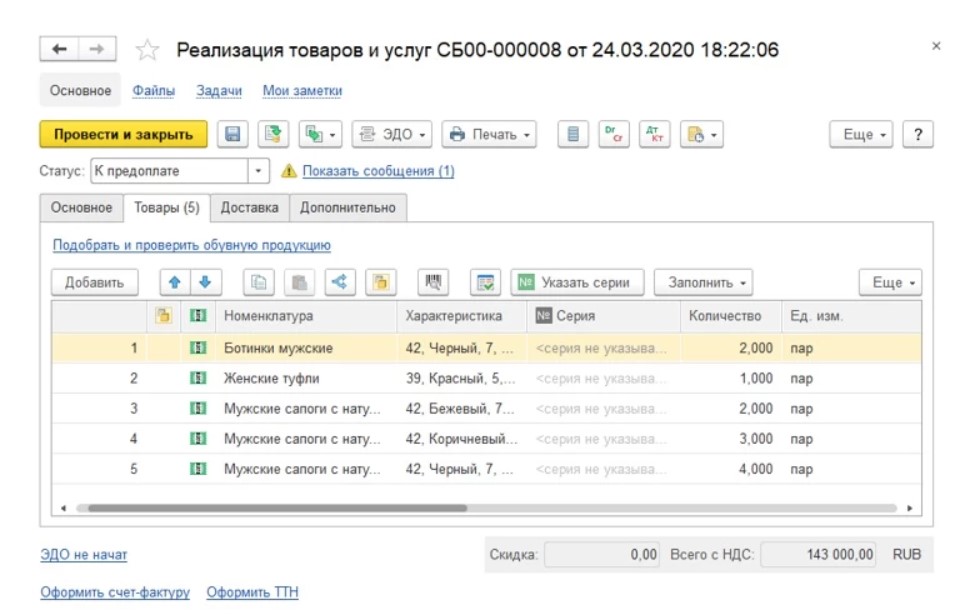Open the Дополнительно tab
This screenshot has width=980, height=614.
click(347, 208)
